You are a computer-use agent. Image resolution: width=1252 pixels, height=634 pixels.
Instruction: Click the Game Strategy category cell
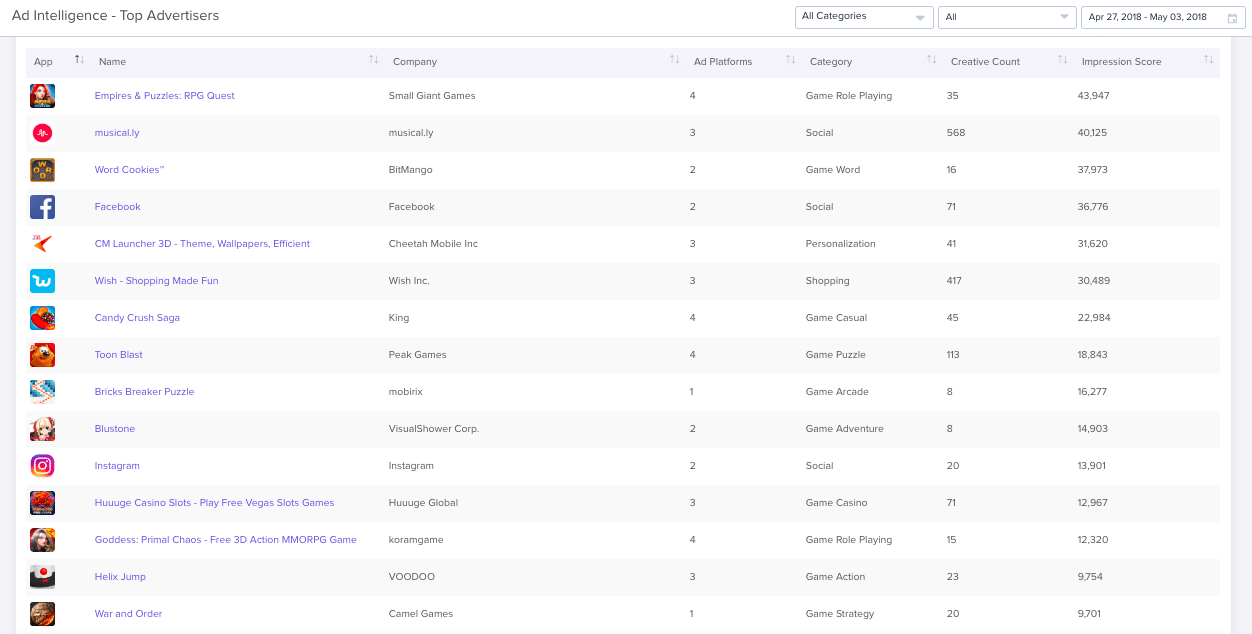tap(840, 614)
